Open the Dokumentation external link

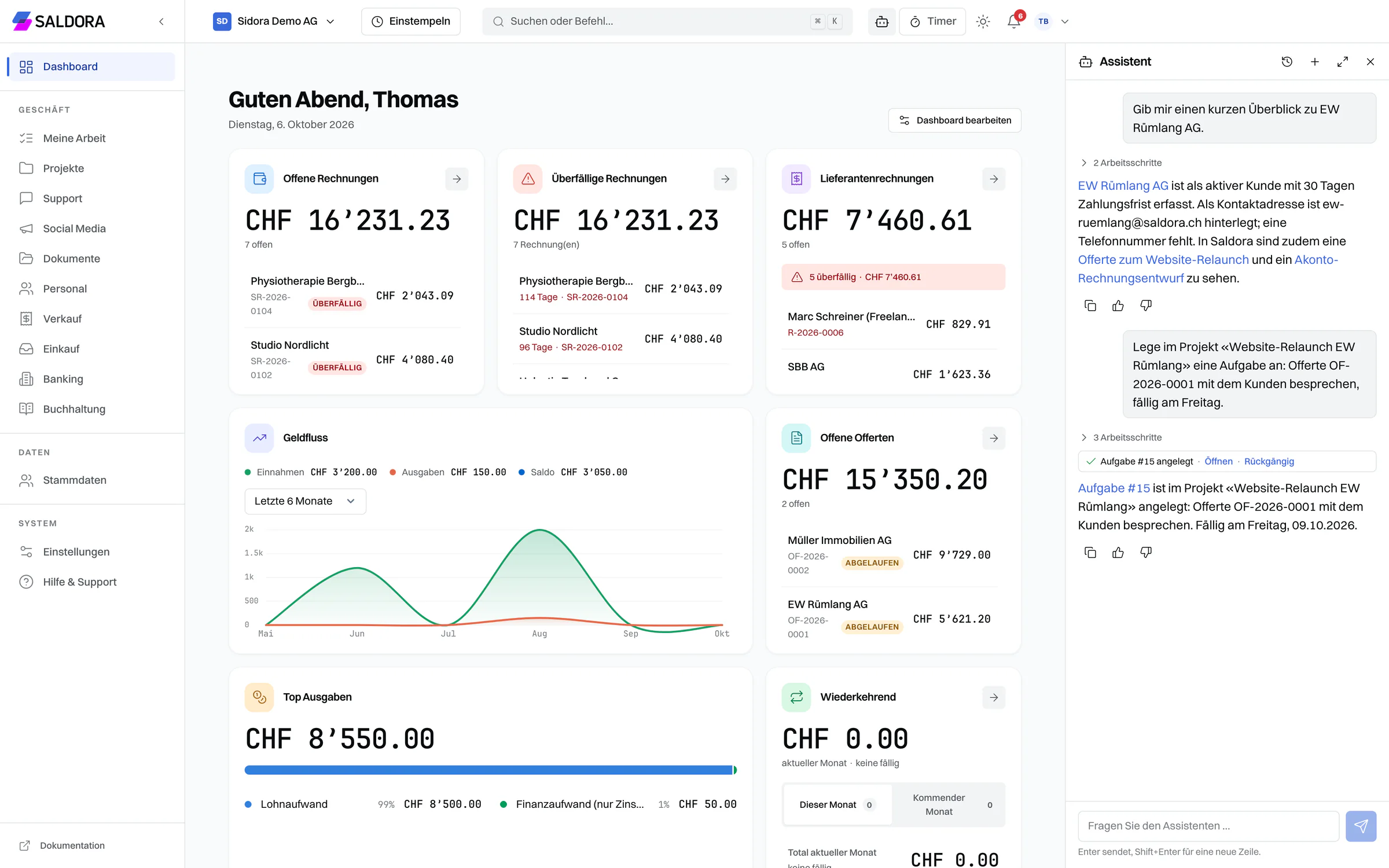[63, 845]
